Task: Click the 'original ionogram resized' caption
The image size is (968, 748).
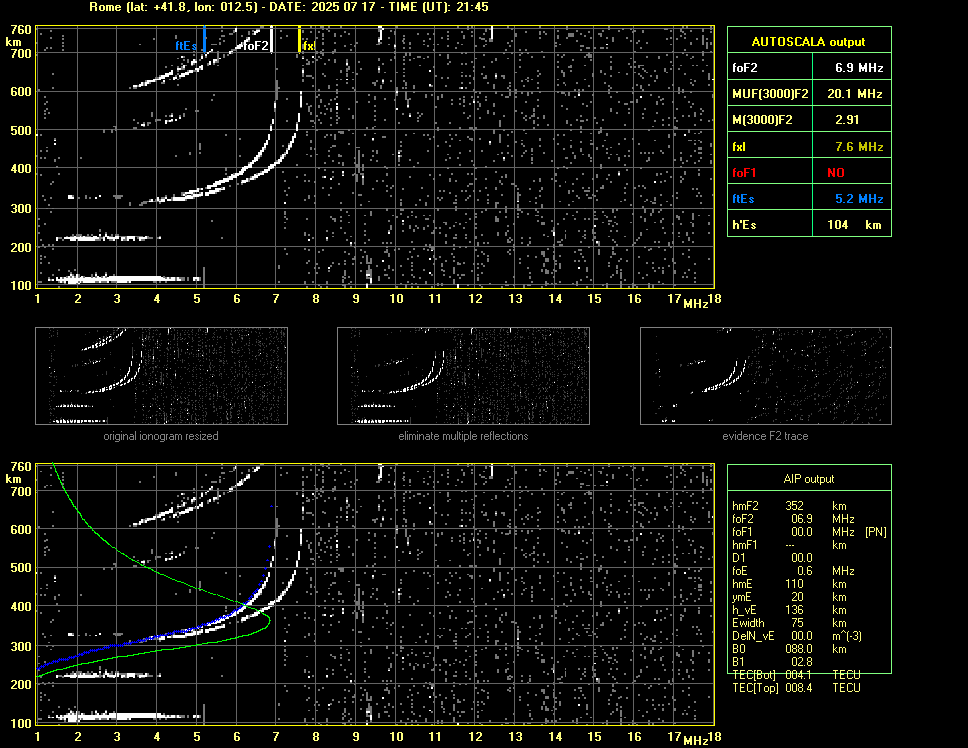Action: 161,436
